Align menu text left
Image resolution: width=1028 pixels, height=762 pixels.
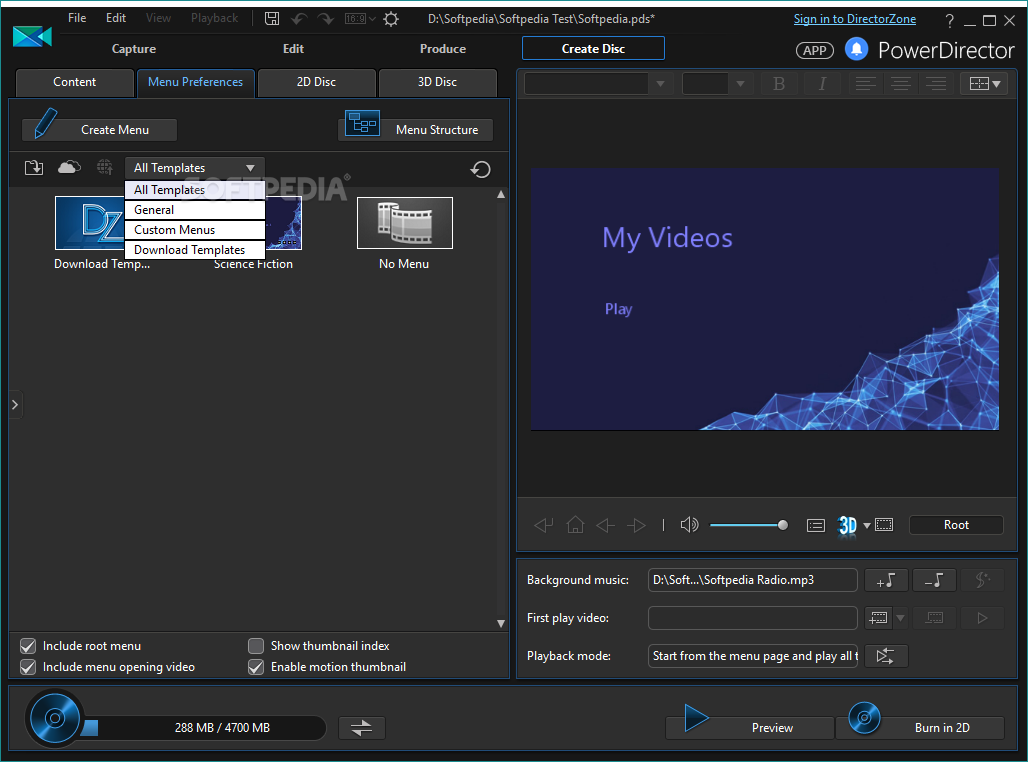tap(865, 83)
